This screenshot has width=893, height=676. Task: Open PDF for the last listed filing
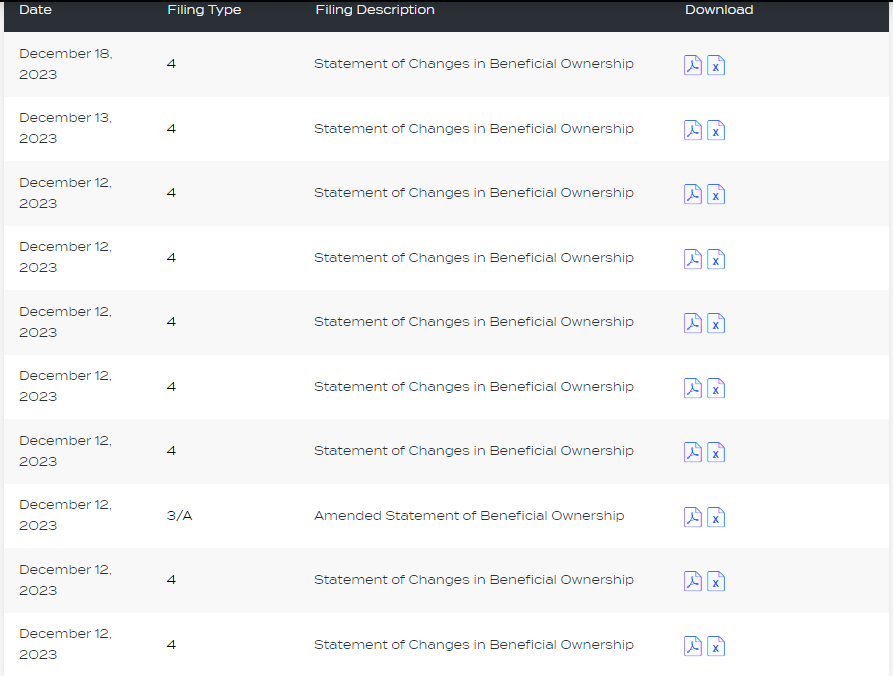click(692, 646)
